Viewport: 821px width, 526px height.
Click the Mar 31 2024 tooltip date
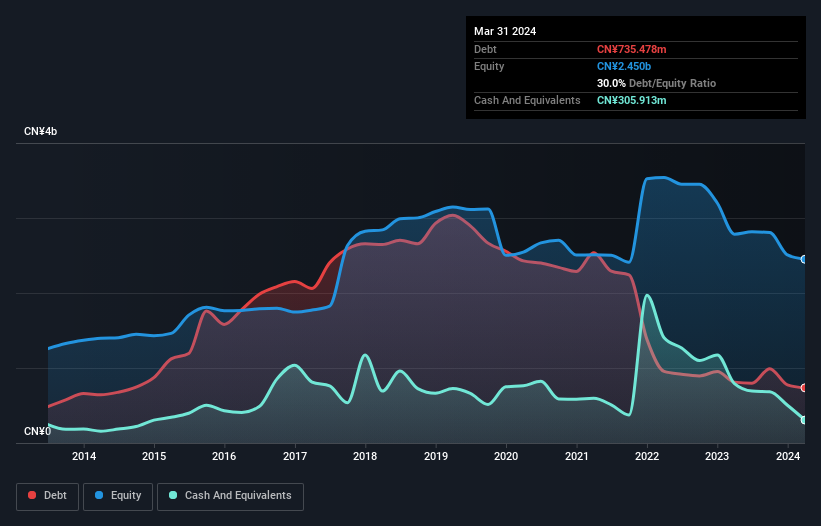[x=505, y=31]
